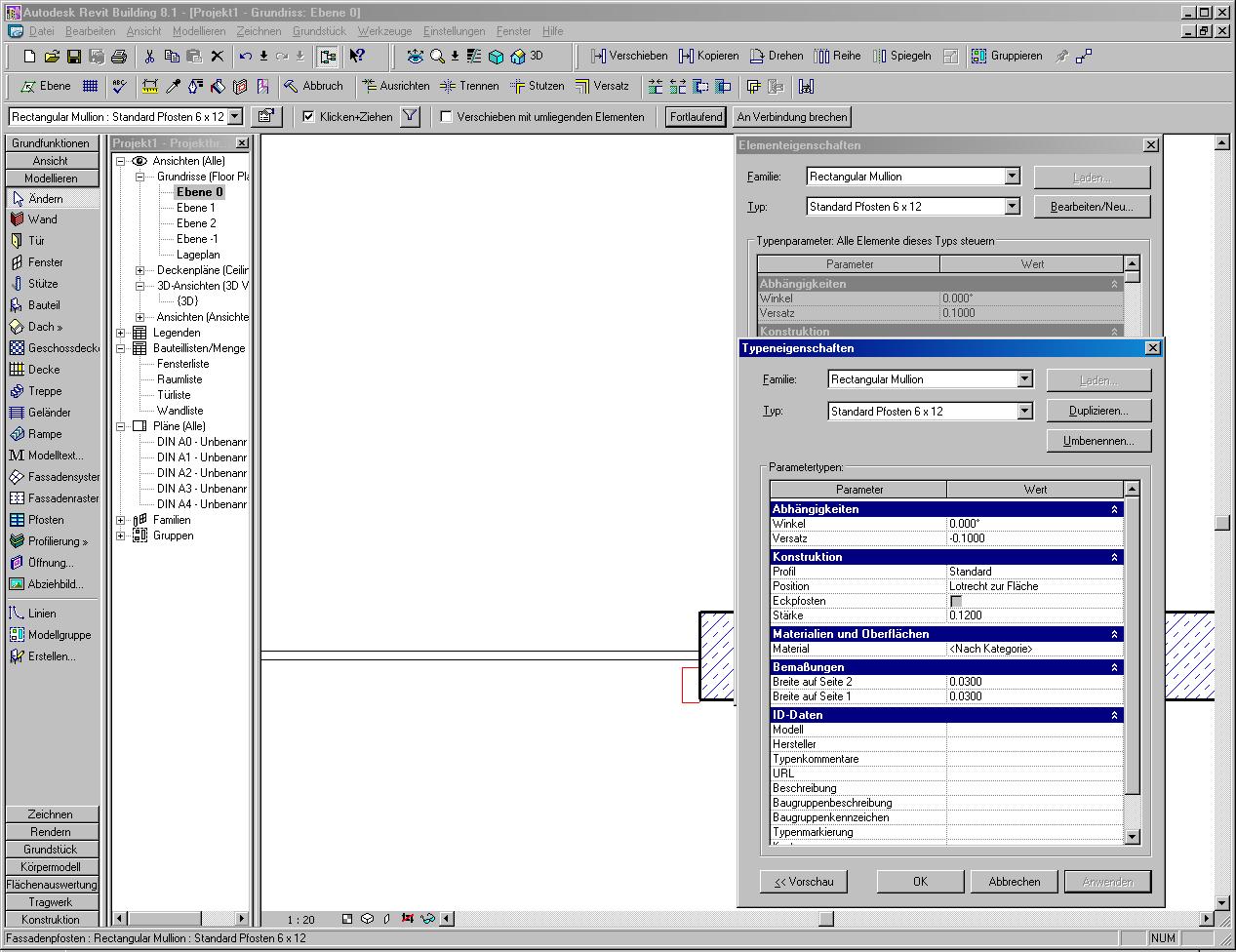The height and width of the screenshot is (952, 1236).
Task: Toggle the Fortlaufend option button
Action: tap(697, 117)
